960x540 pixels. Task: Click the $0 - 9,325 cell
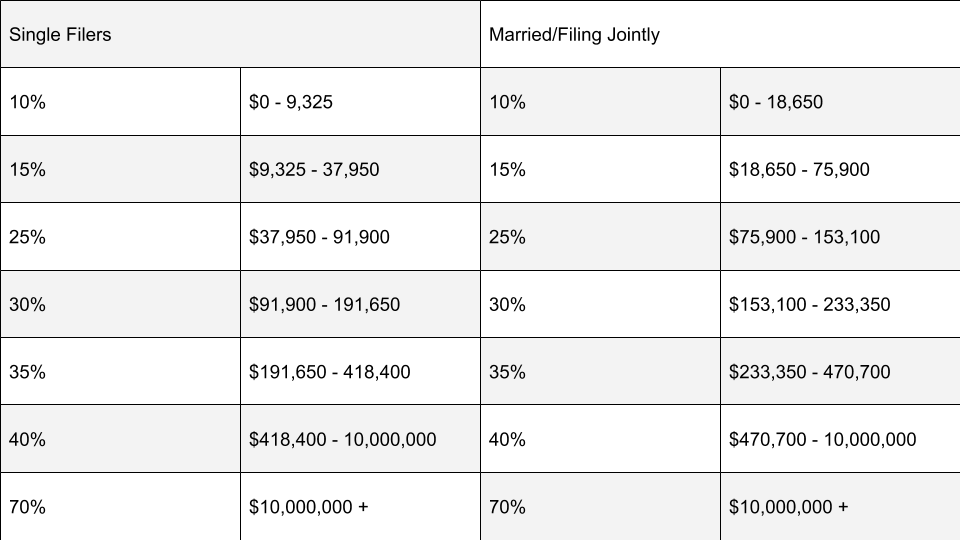pos(360,102)
